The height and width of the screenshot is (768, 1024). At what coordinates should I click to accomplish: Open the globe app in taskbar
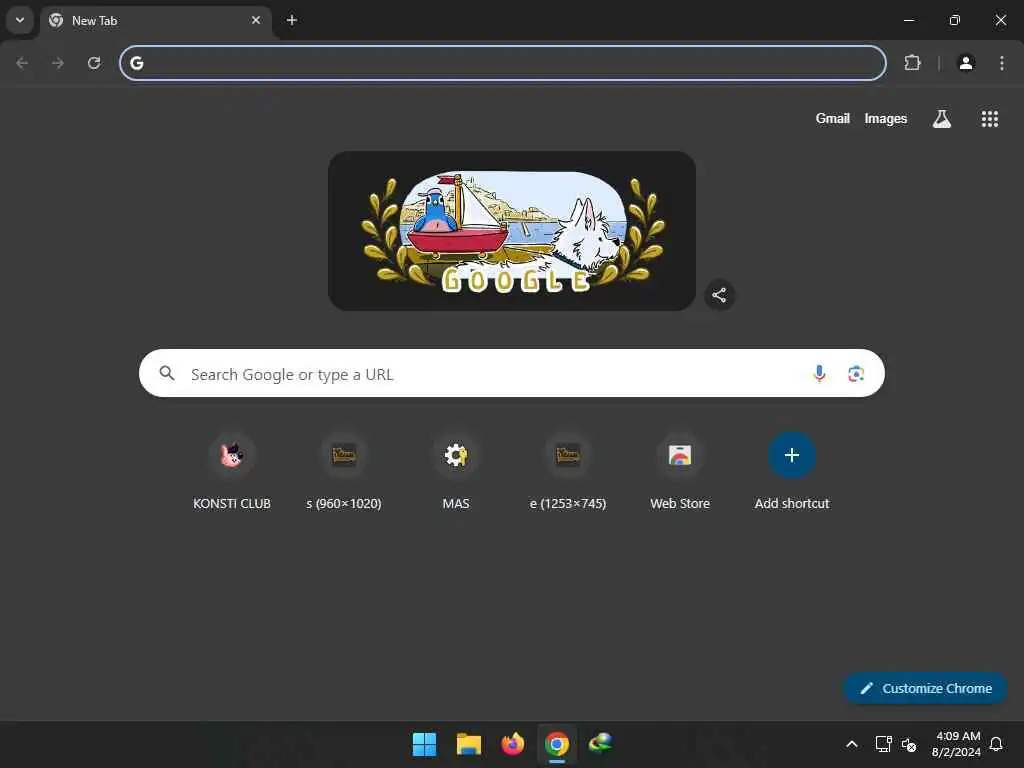click(601, 744)
